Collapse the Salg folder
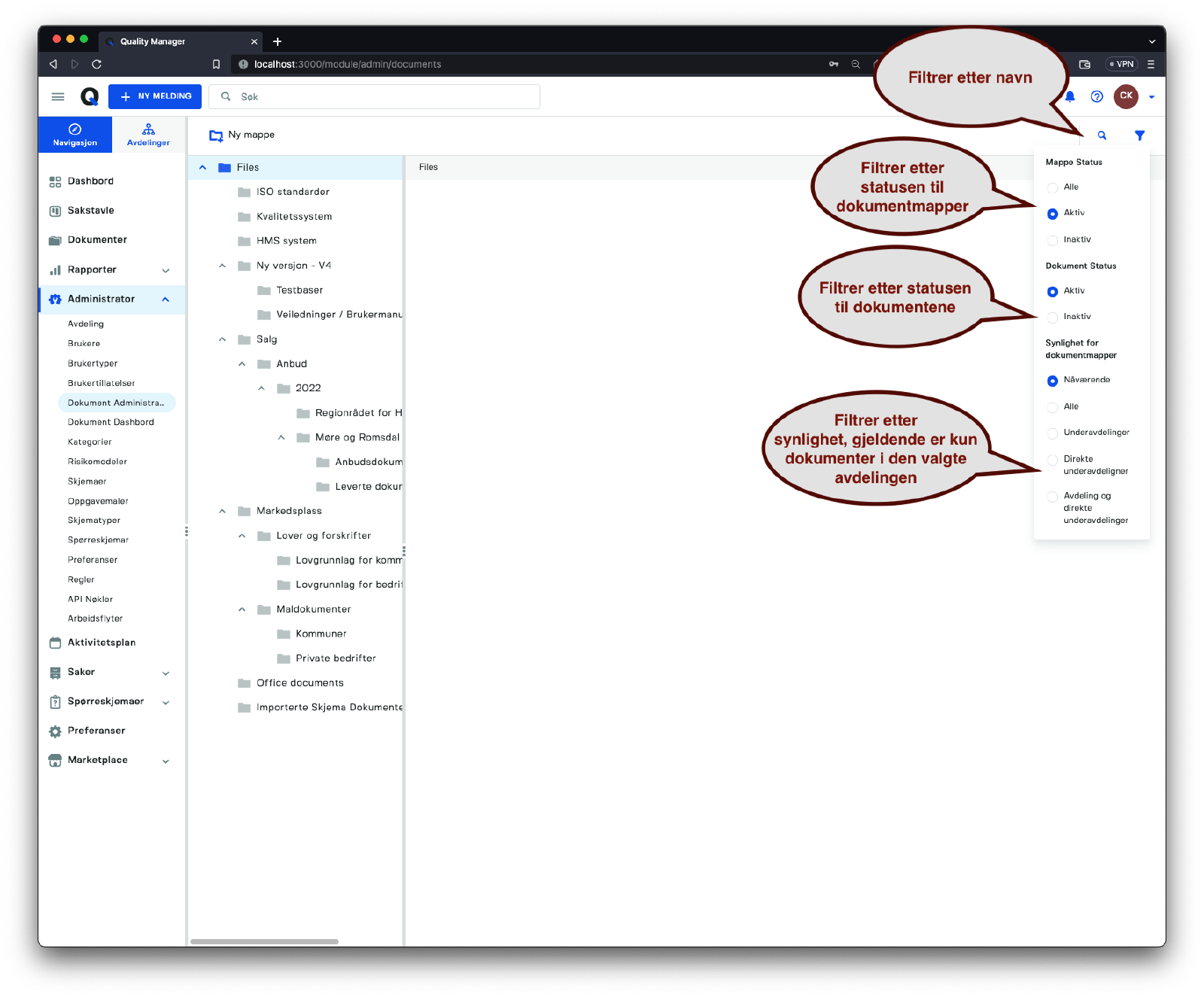1204x997 pixels. tap(222, 339)
